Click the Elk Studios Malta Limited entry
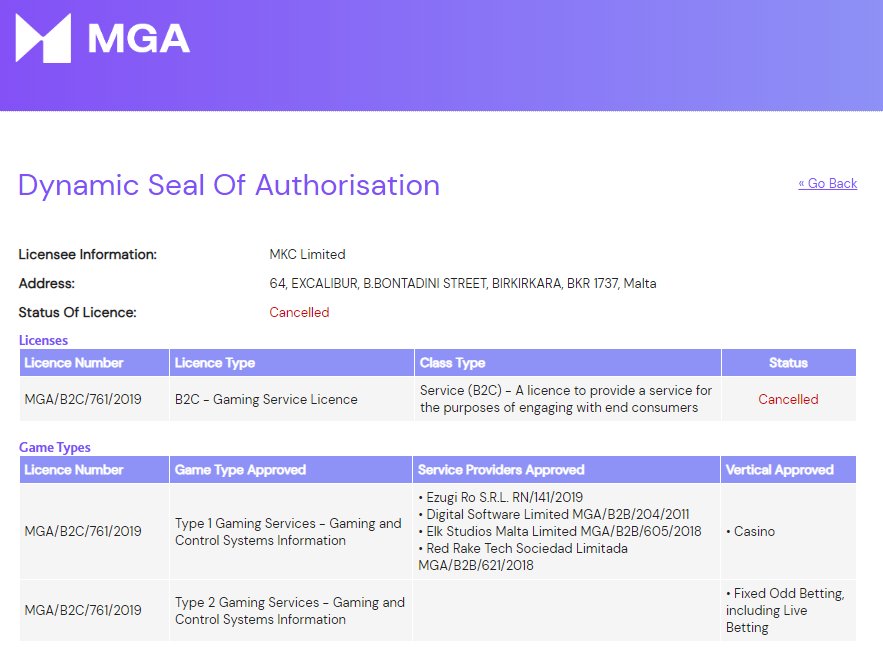883x649 pixels. click(x=563, y=531)
